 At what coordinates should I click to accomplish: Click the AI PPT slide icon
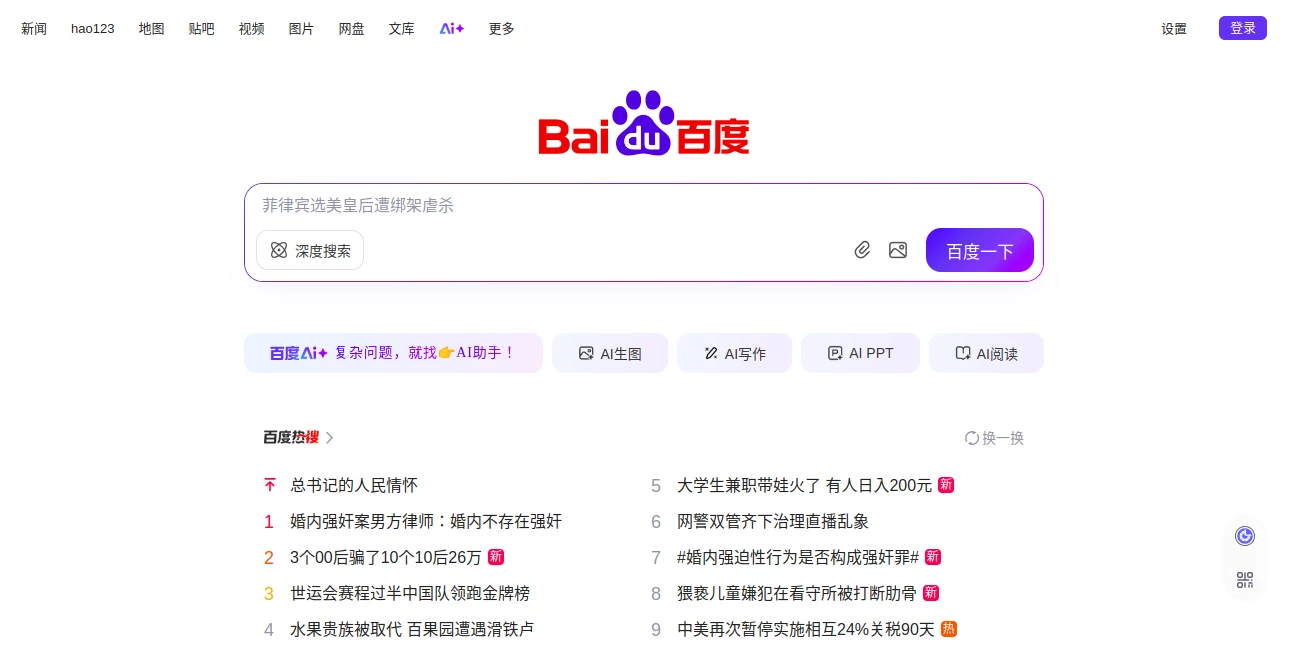coord(835,353)
